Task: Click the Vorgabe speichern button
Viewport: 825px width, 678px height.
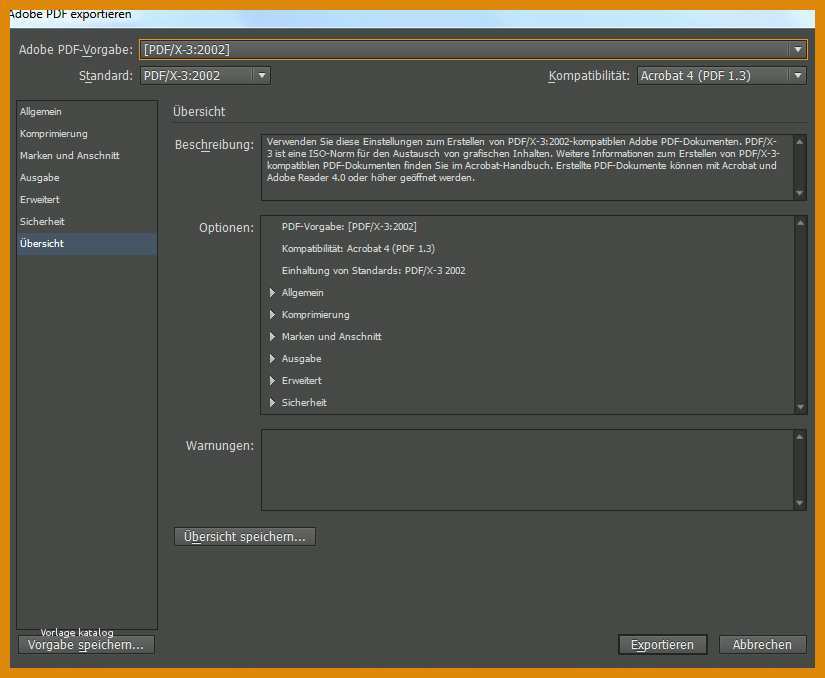Action: [x=86, y=645]
